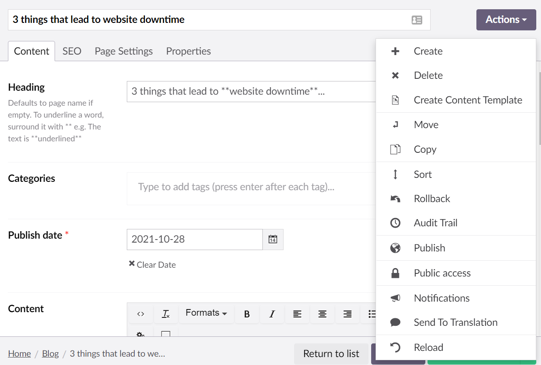
Task: Open Audit Trail from the menu
Action: pos(456,223)
